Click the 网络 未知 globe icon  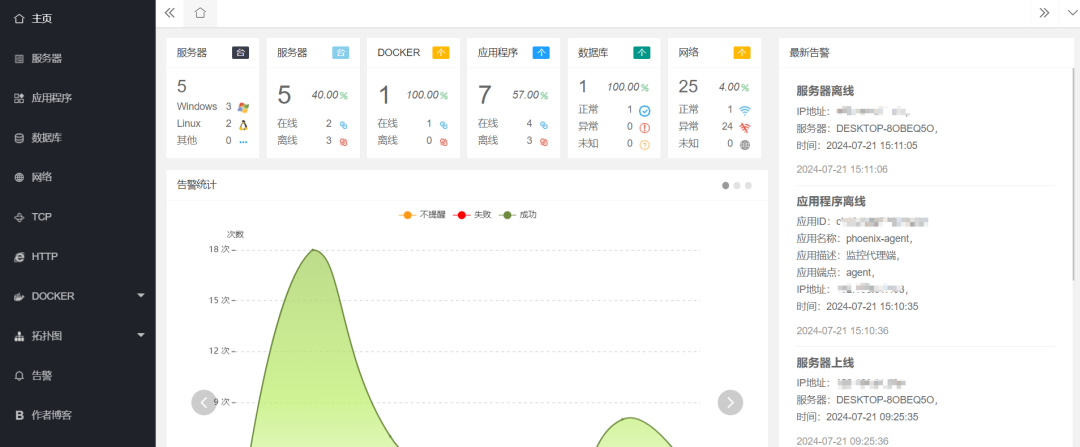[x=745, y=145]
